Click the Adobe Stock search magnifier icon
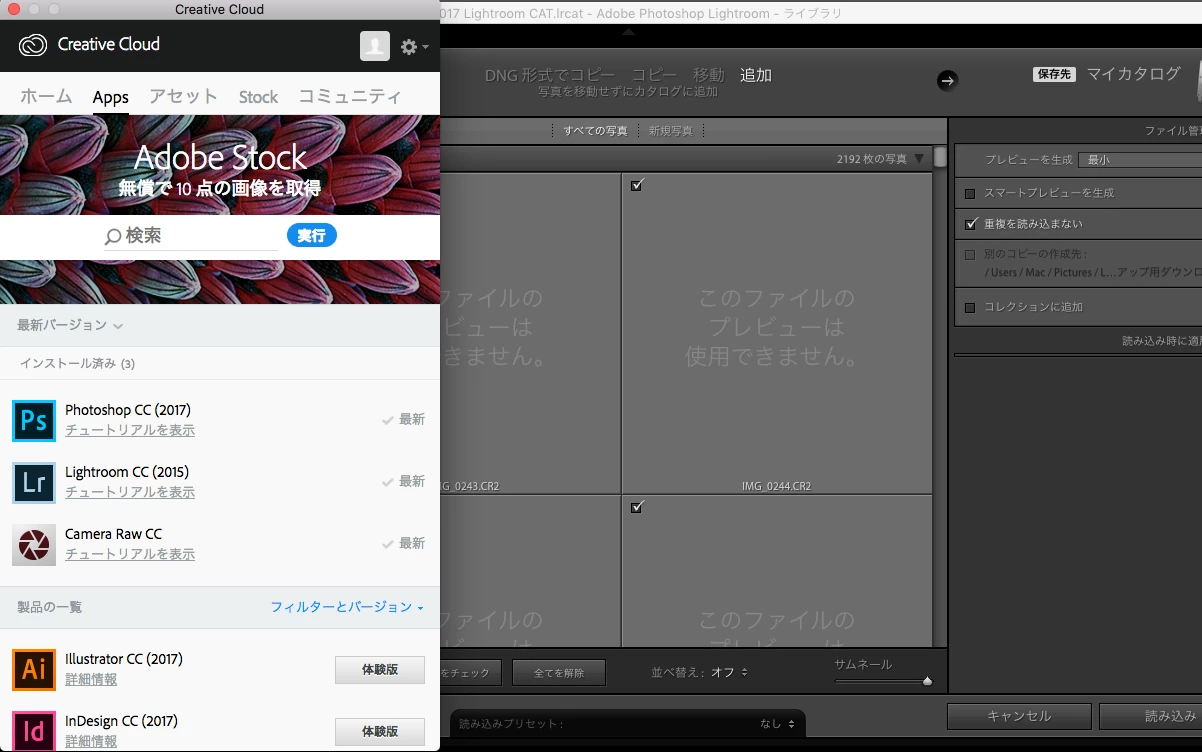This screenshot has height=752, width=1202. tap(113, 237)
